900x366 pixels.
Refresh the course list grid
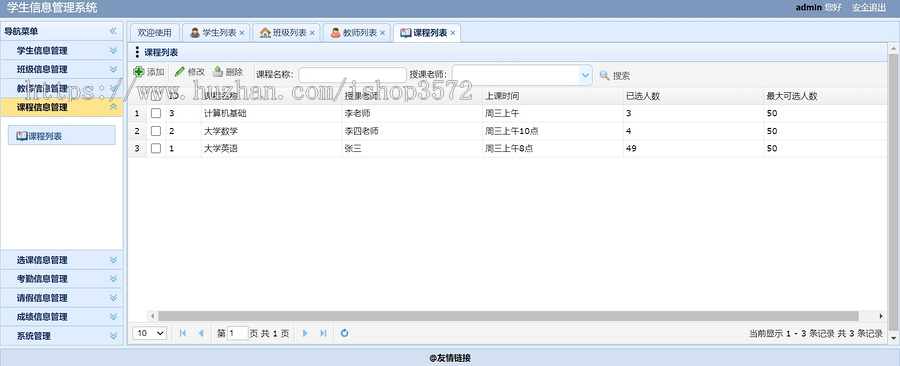pos(344,333)
